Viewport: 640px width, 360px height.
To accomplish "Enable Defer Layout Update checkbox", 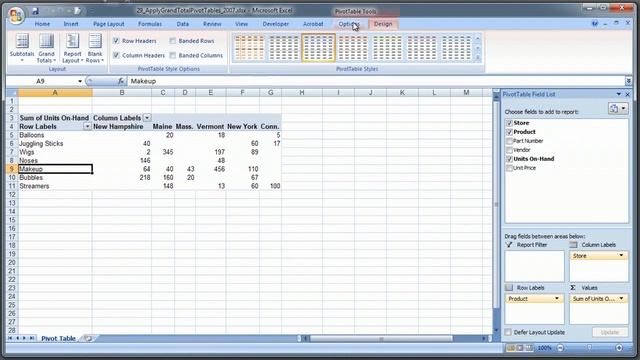I will [508, 332].
